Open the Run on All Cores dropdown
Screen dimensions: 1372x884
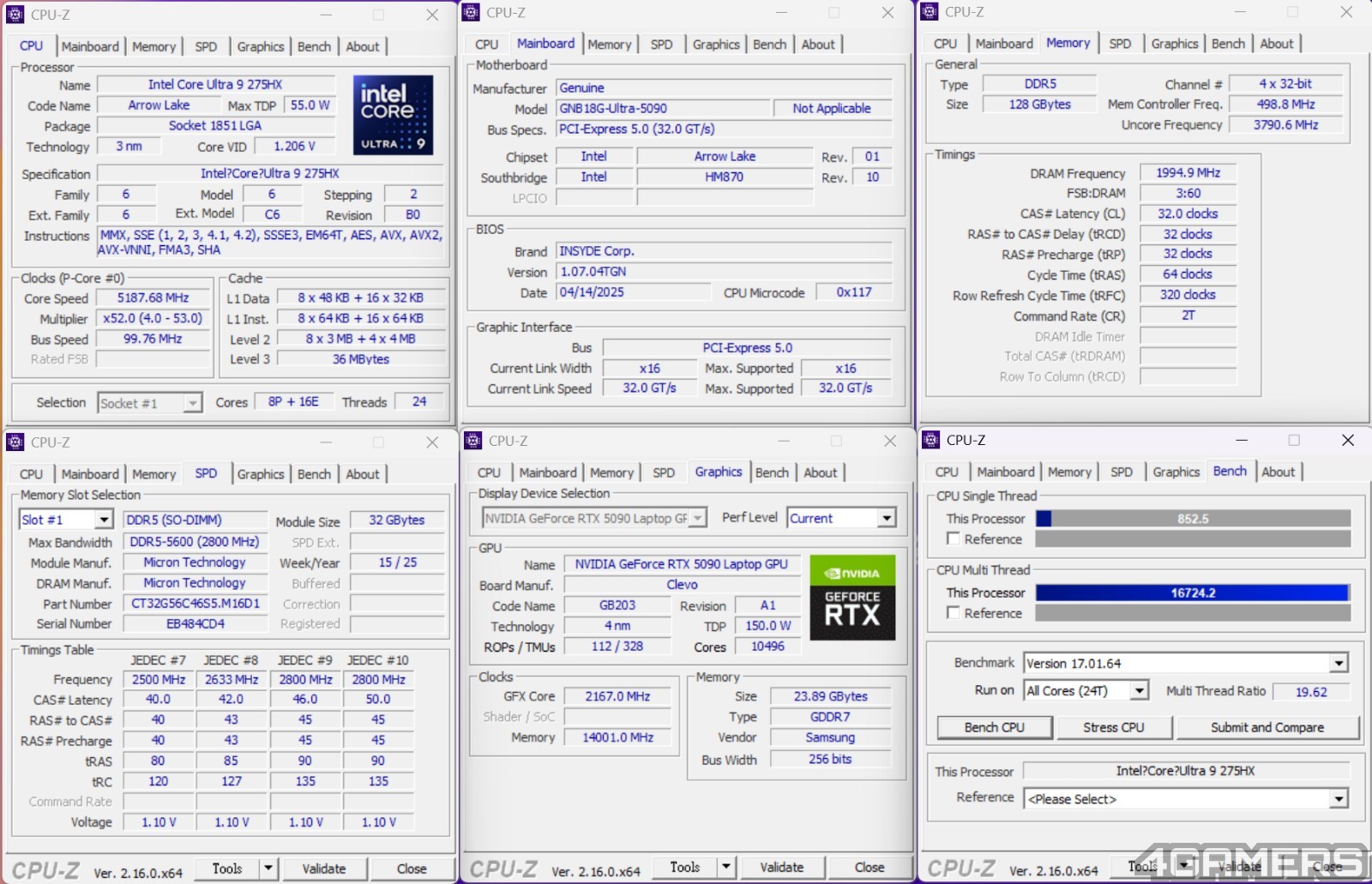click(x=1139, y=691)
